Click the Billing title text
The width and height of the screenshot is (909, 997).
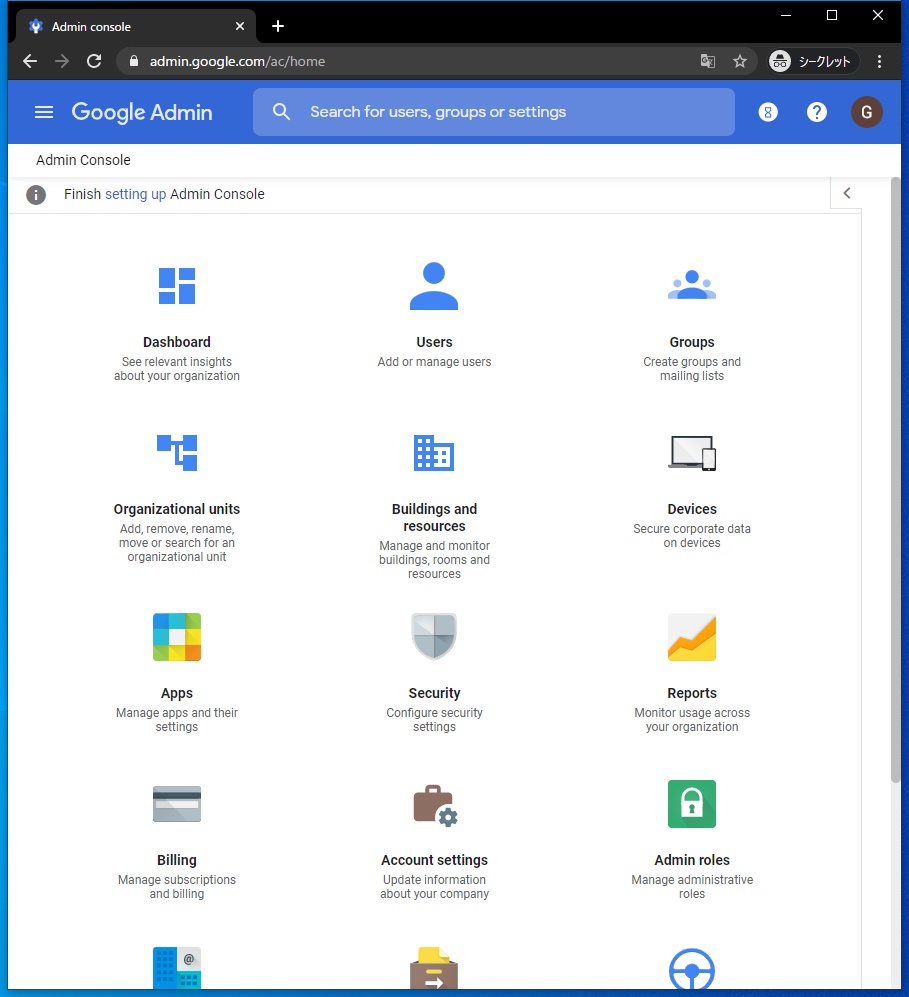click(177, 860)
